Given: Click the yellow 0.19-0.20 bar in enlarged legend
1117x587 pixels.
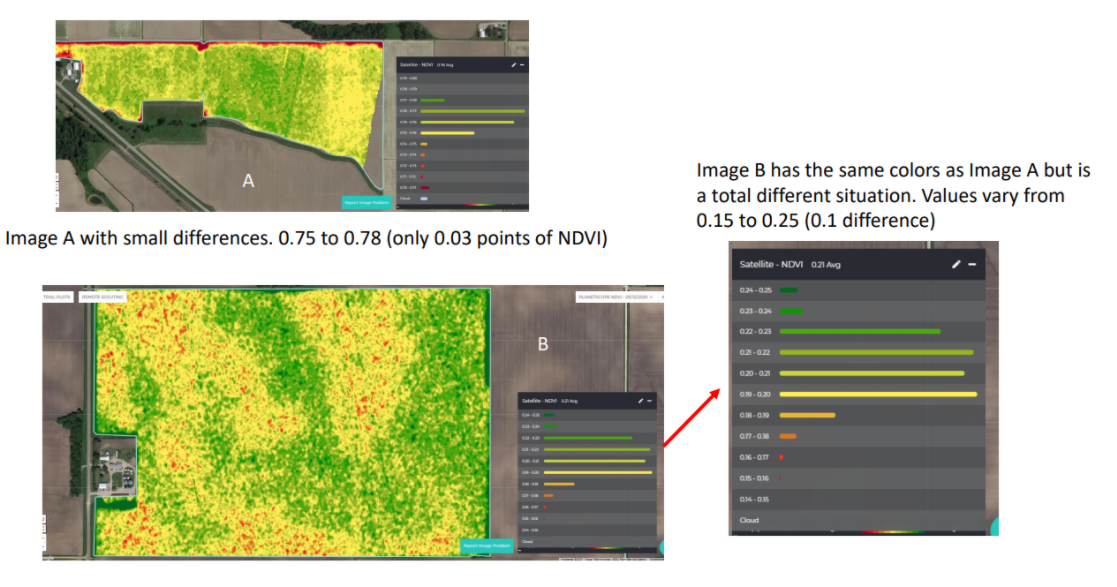Looking at the screenshot, I should 878,394.
